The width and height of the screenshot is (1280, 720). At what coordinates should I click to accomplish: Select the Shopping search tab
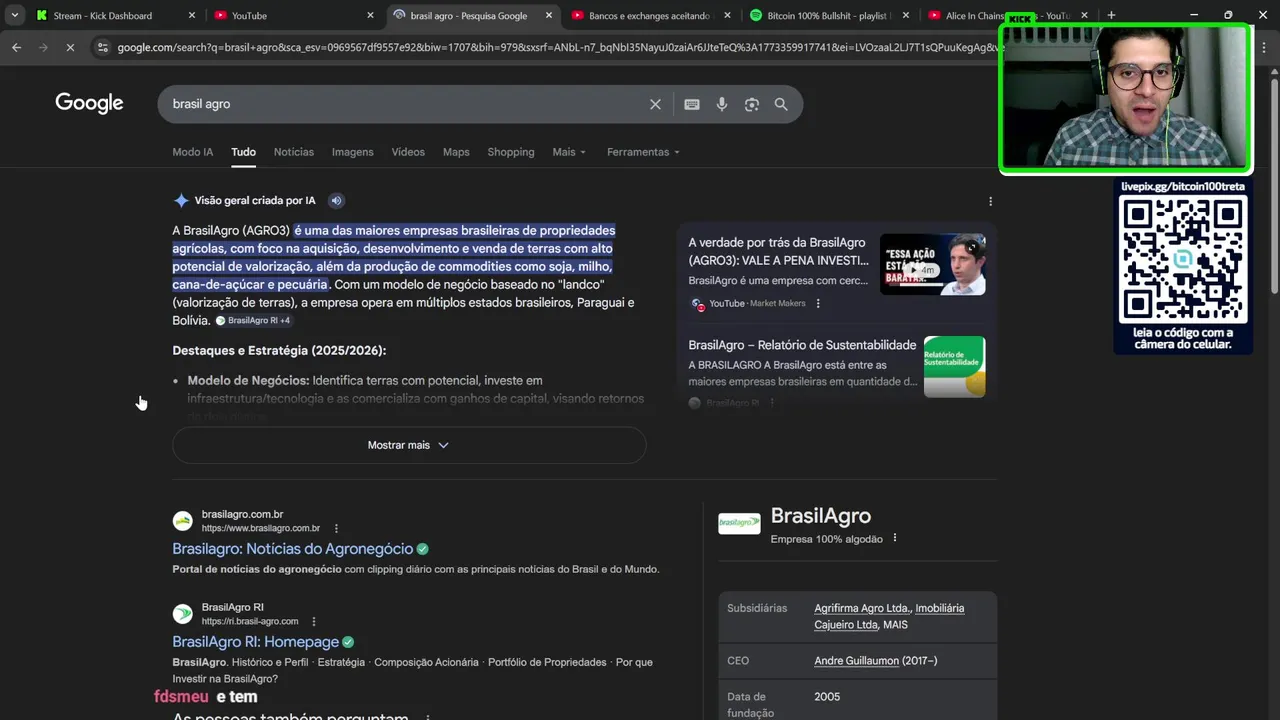pos(511,152)
